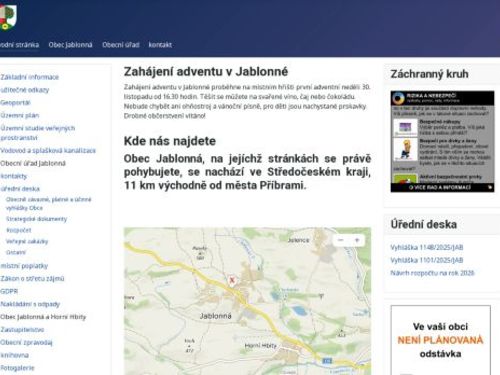This screenshot has width=500, height=375.
Task: Open Zastupitelstvo sidebar link
Action: (22, 329)
